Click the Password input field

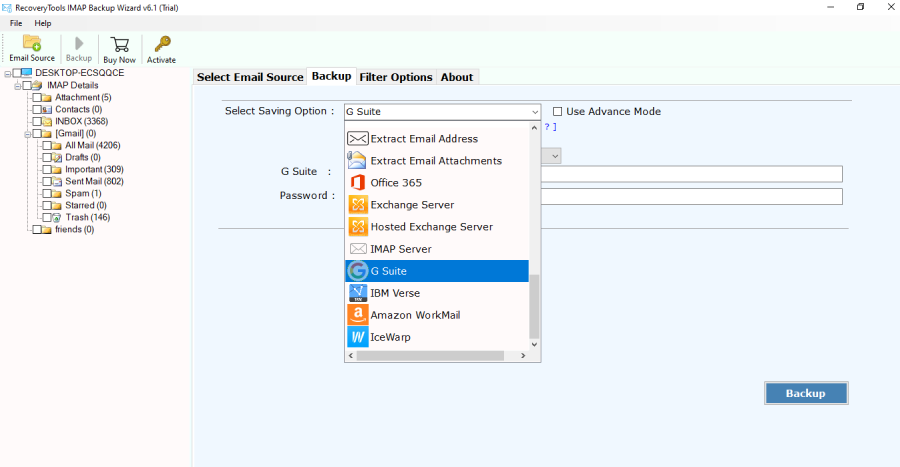click(x=690, y=196)
